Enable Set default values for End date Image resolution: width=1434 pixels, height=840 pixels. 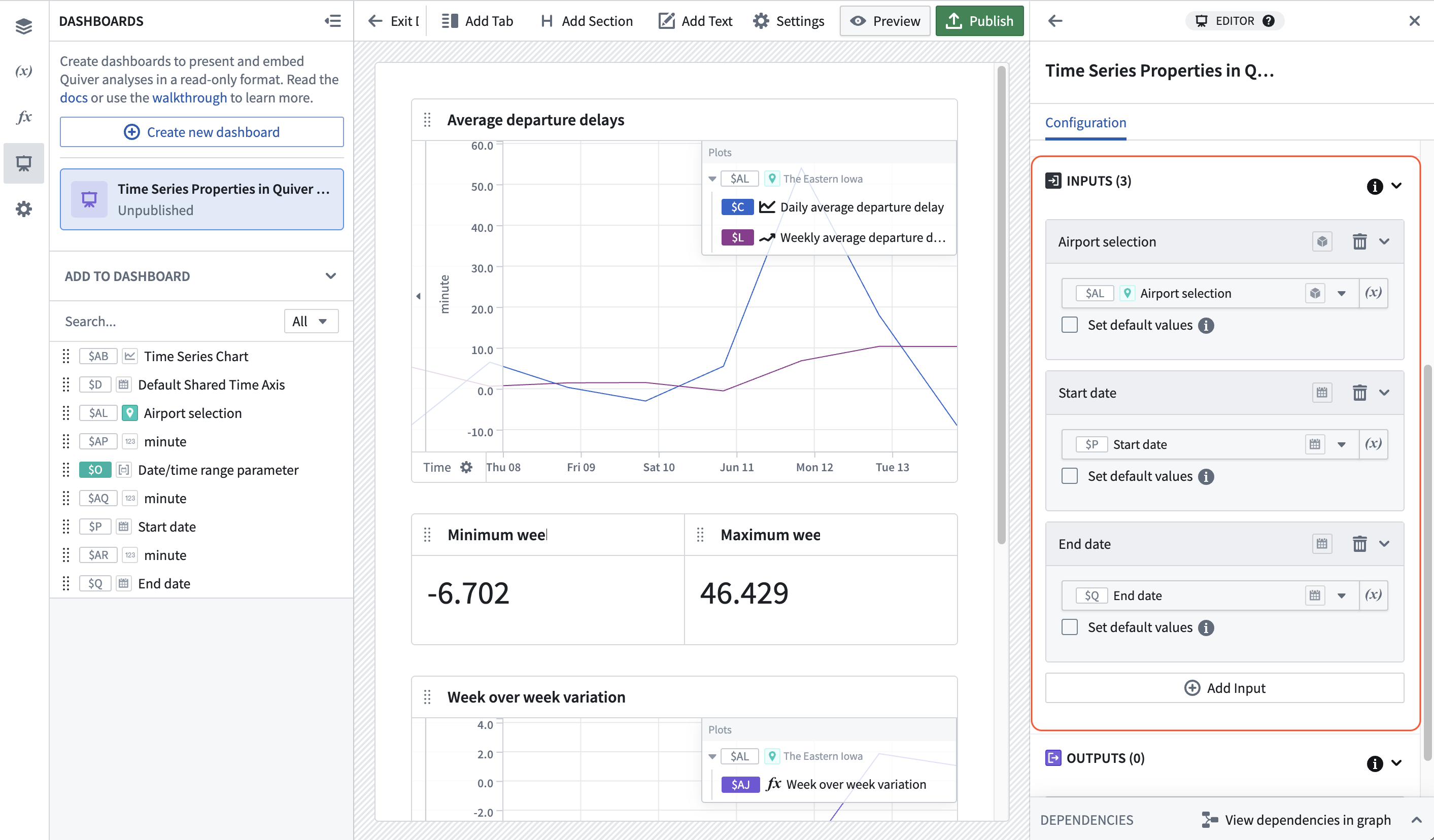(x=1069, y=627)
